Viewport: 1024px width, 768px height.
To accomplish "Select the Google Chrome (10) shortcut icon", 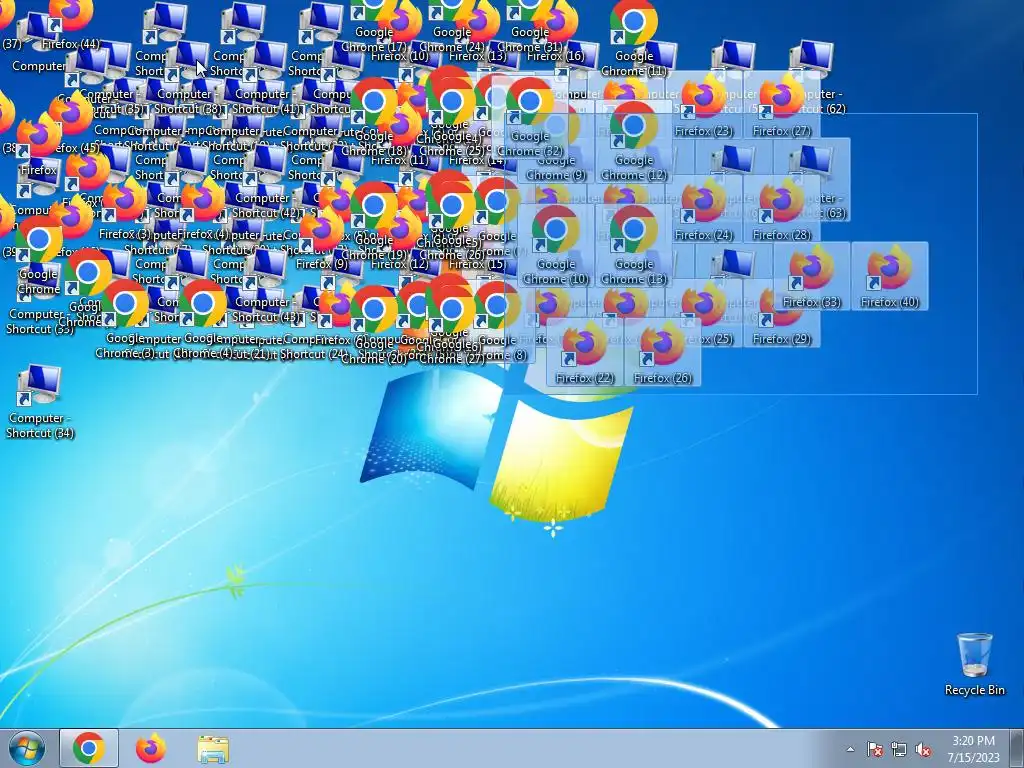I will tap(556, 245).
